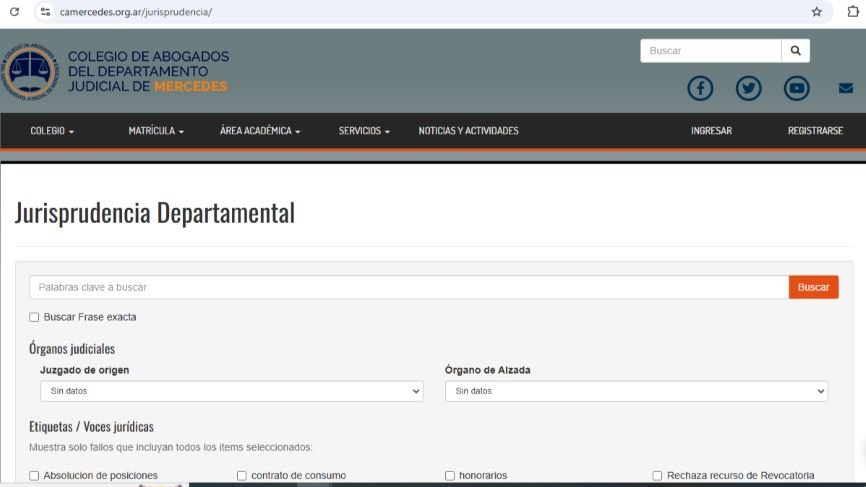Click the orange Buscar button
Viewport: 866px width, 487px height.
pyautogui.click(x=813, y=287)
